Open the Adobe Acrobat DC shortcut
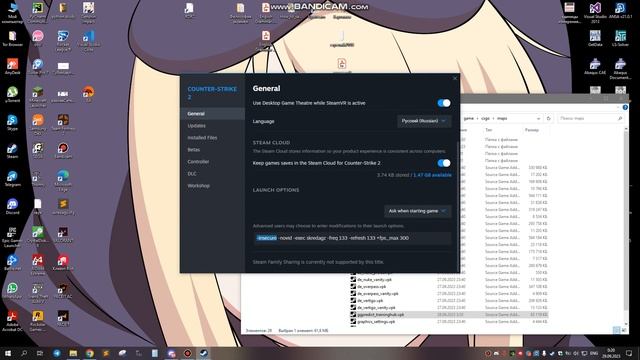The image size is (640, 360). pos(12,321)
